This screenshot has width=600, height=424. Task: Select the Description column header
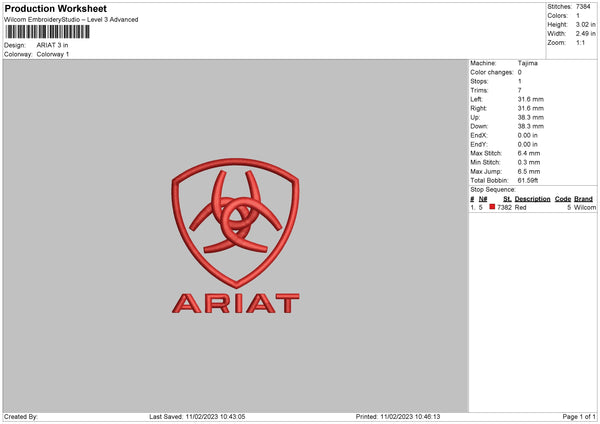coord(532,199)
